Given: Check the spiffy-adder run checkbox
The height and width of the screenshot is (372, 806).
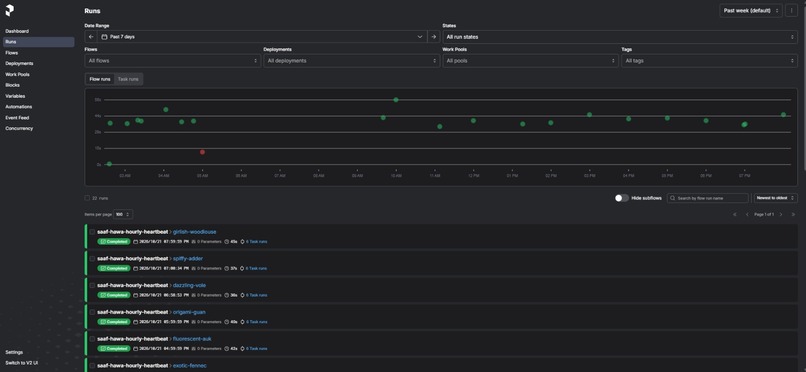Looking at the screenshot, I should 93,258.
